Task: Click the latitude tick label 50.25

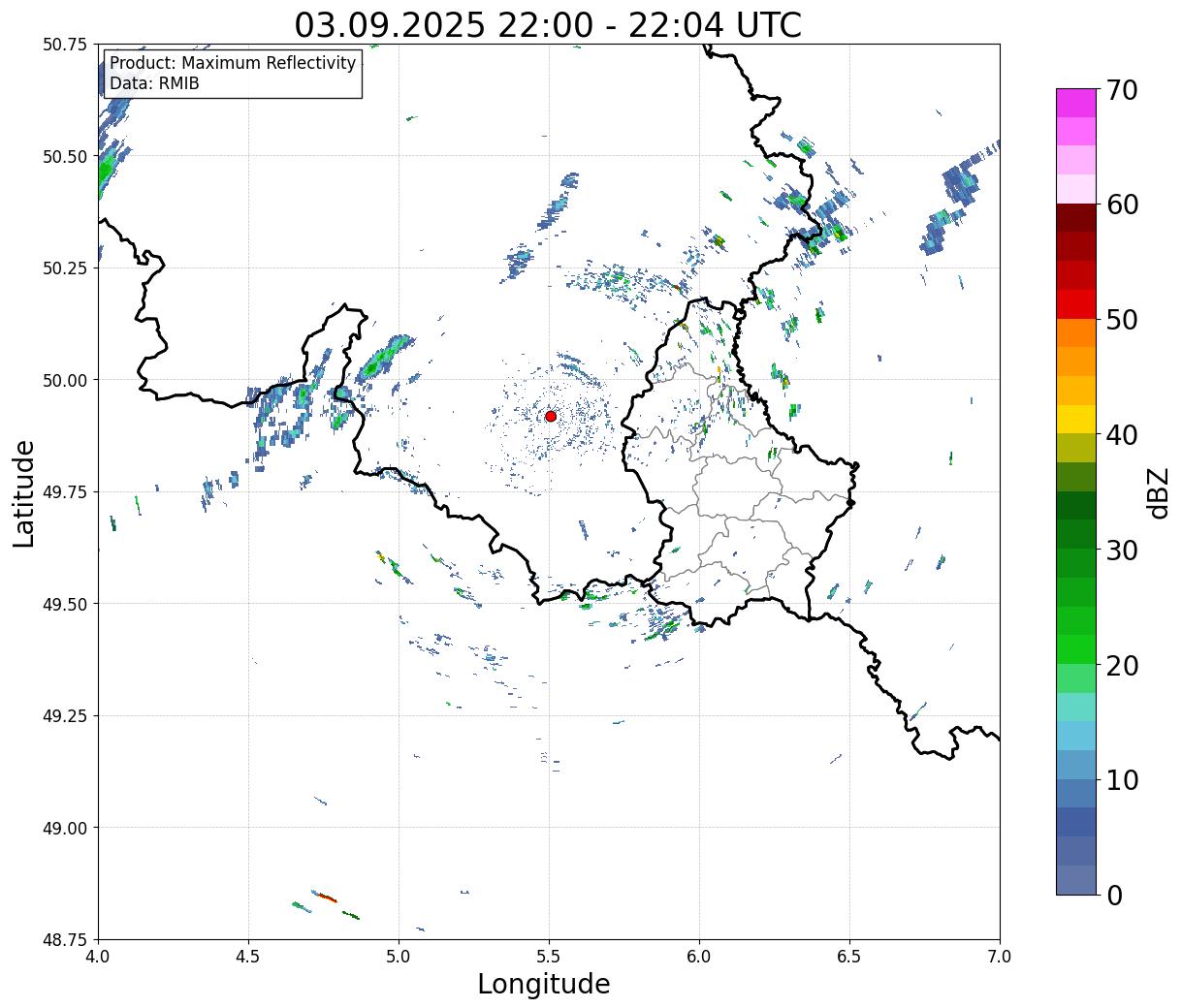Action: click(65, 268)
